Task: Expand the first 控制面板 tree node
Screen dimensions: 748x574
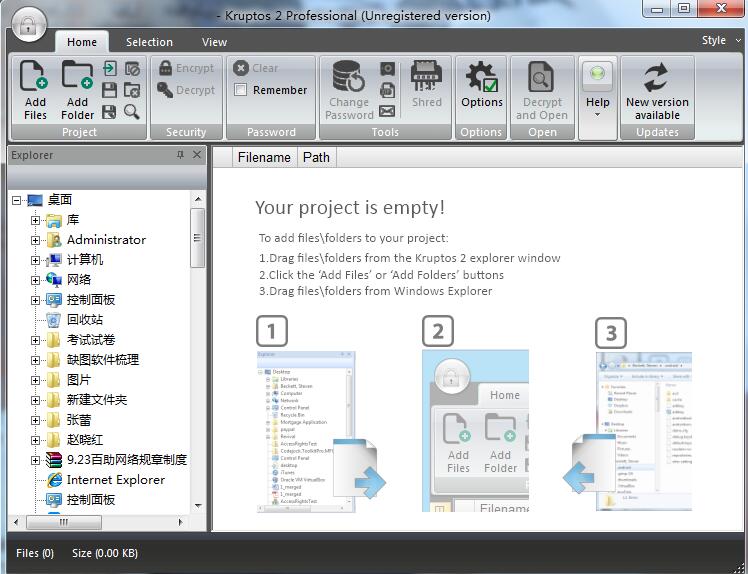Action: [35, 300]
